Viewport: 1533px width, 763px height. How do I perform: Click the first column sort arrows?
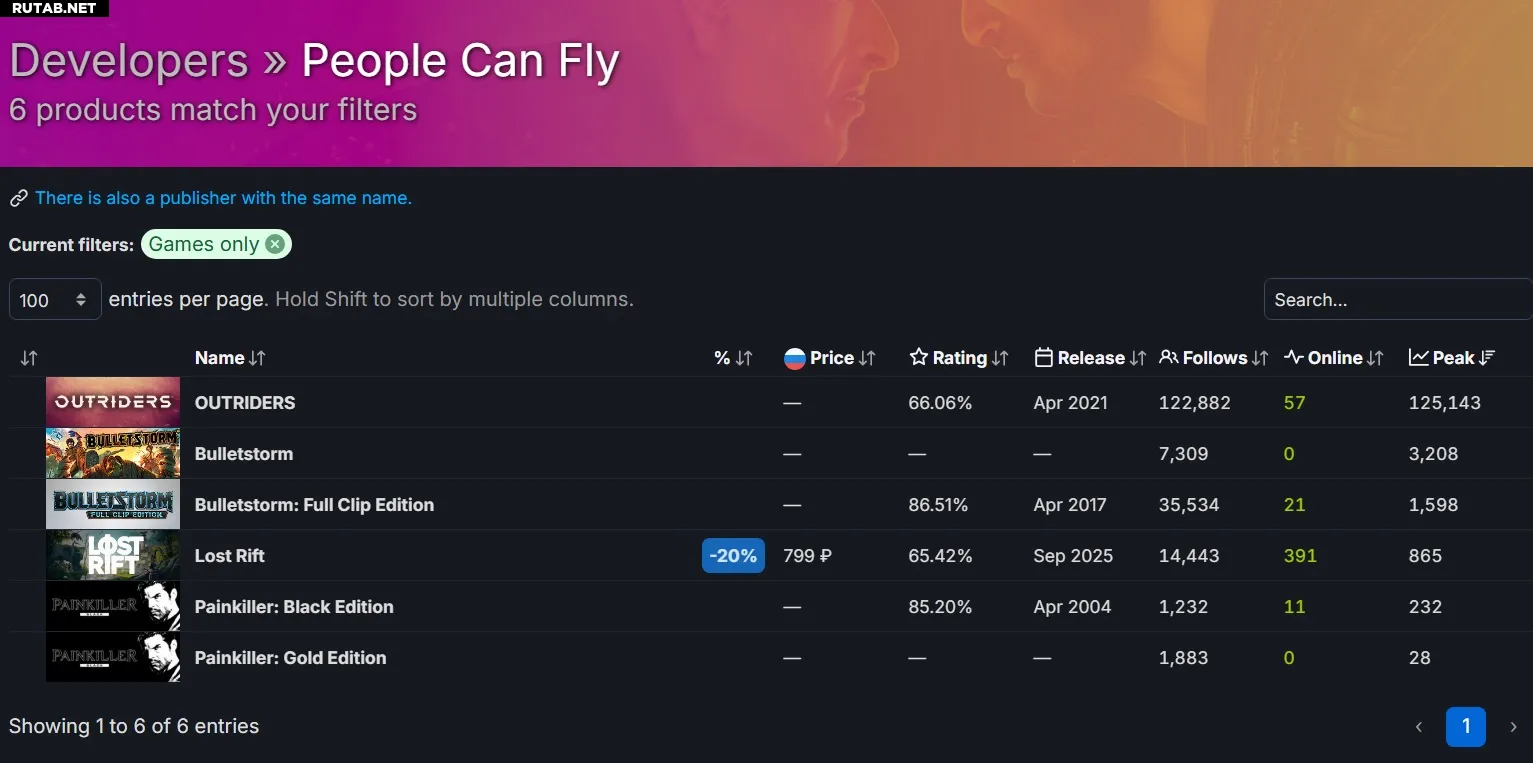[x=29, y=358]
